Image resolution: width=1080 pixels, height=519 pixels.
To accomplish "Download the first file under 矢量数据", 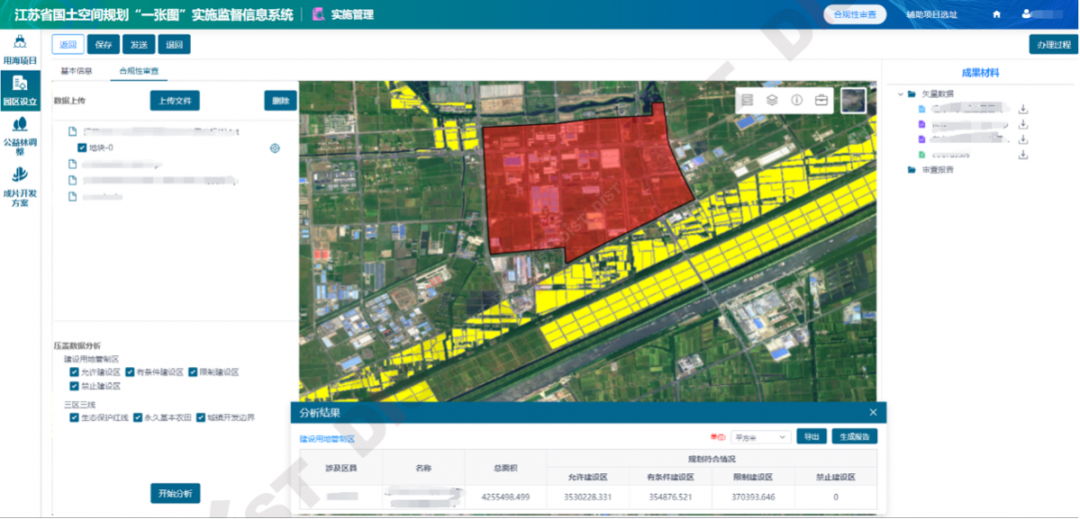I will click(x=1023, y=110).
